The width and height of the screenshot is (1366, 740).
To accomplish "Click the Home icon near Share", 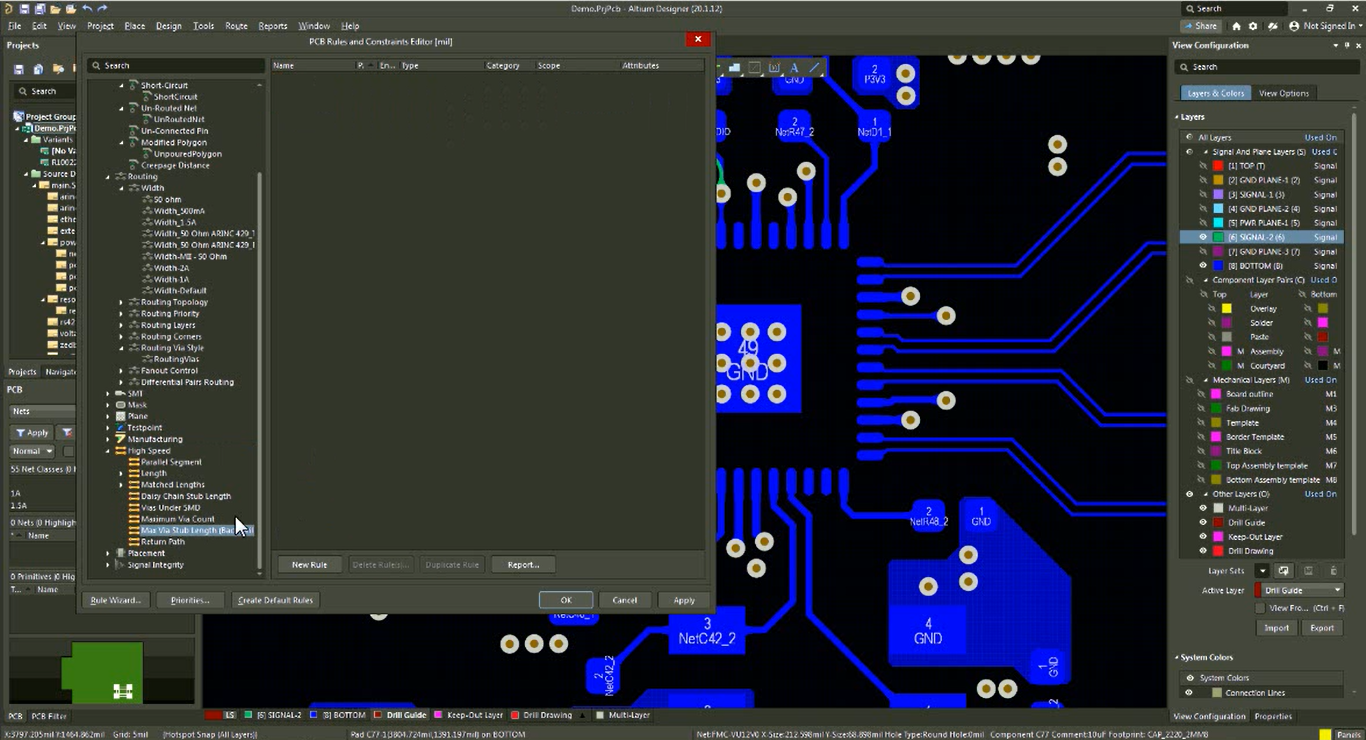I will [1236, 26].
